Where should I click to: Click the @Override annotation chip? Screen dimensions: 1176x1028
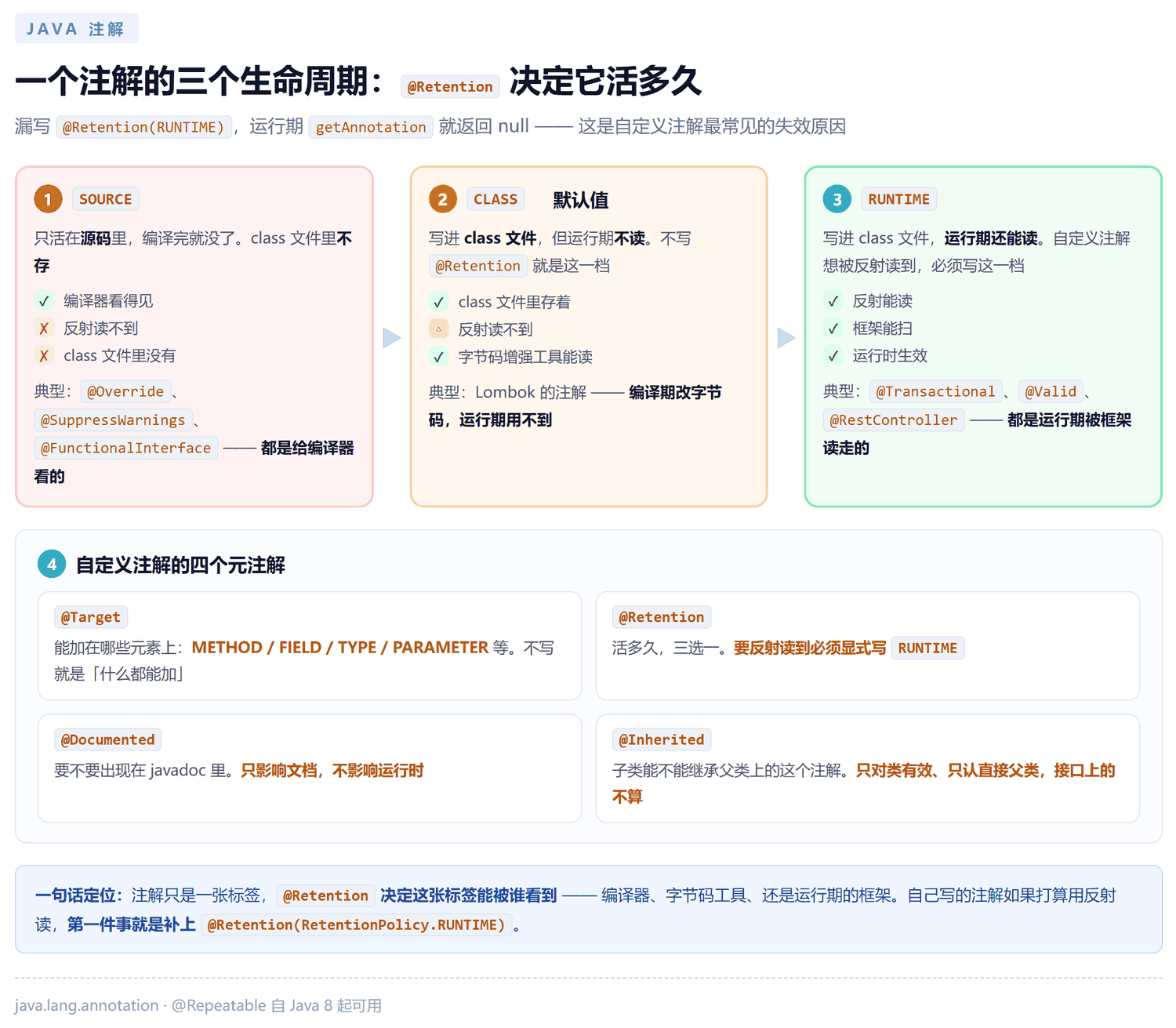click(125, 391)
